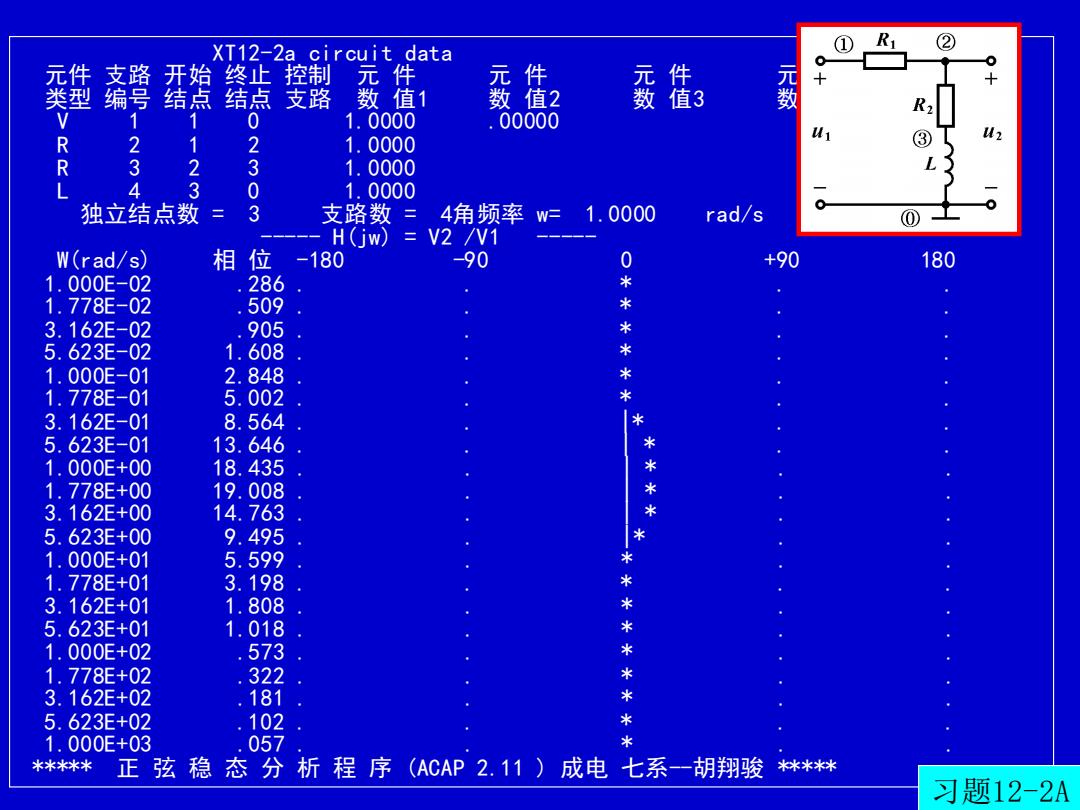The height and width of the screenshot is (810, 1080).
Task: Click the -180 axis label
Action: pyautogui.click(x=320, y=260)
